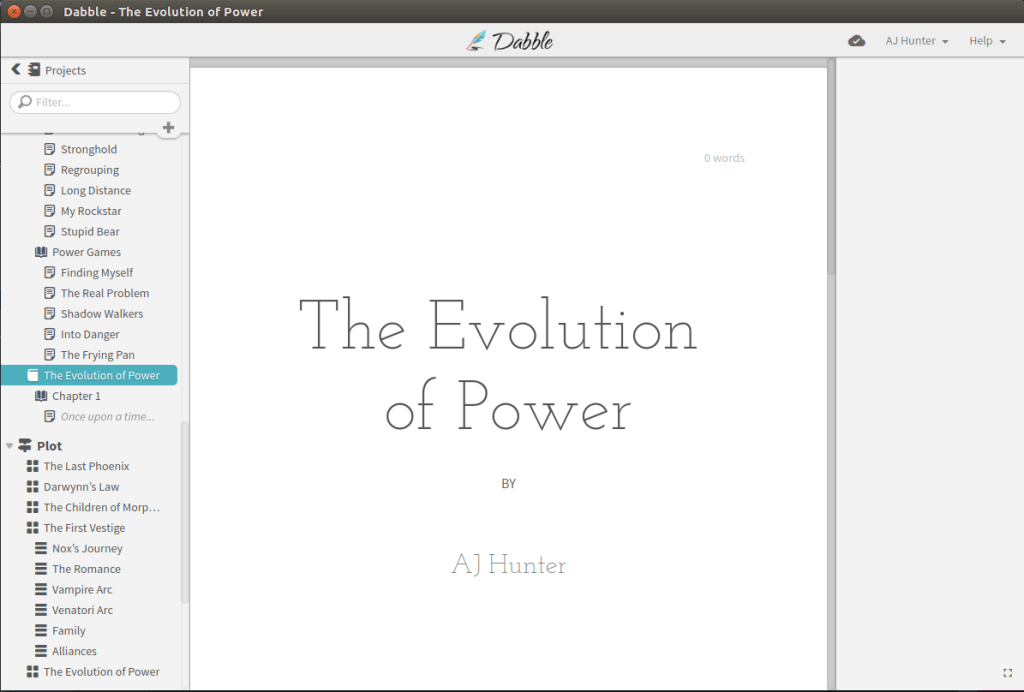Click the Plot signpost icon
1024x692 pixels.
tap(25, 446)
